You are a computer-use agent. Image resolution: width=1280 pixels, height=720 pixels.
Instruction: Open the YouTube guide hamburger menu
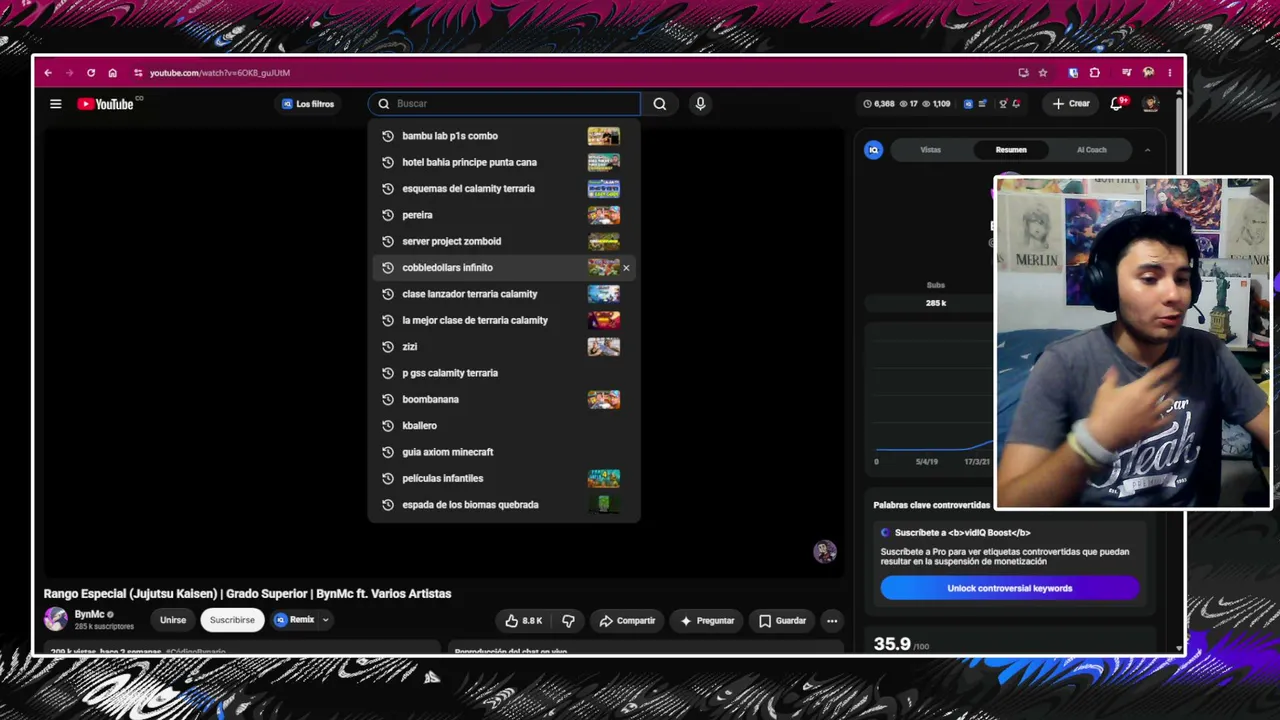(x=56, y=104)
